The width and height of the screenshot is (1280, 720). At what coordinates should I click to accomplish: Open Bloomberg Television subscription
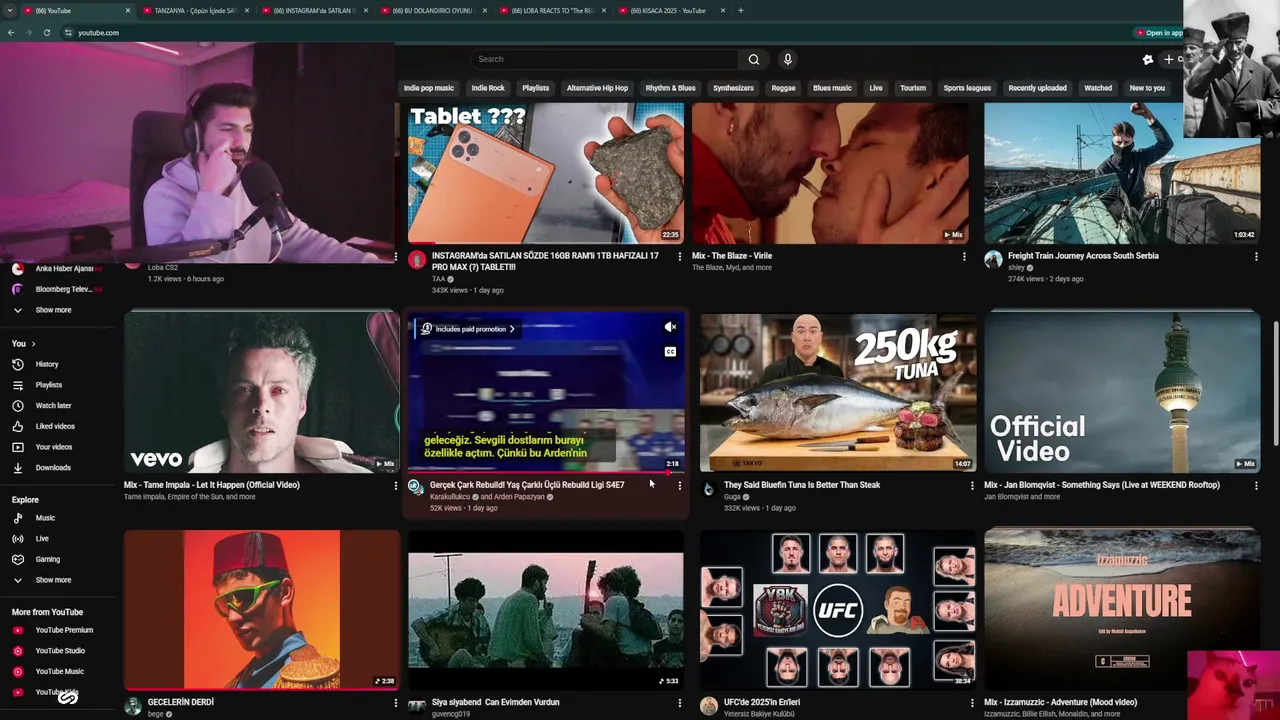pyautogui.click(x=63, y=289)
